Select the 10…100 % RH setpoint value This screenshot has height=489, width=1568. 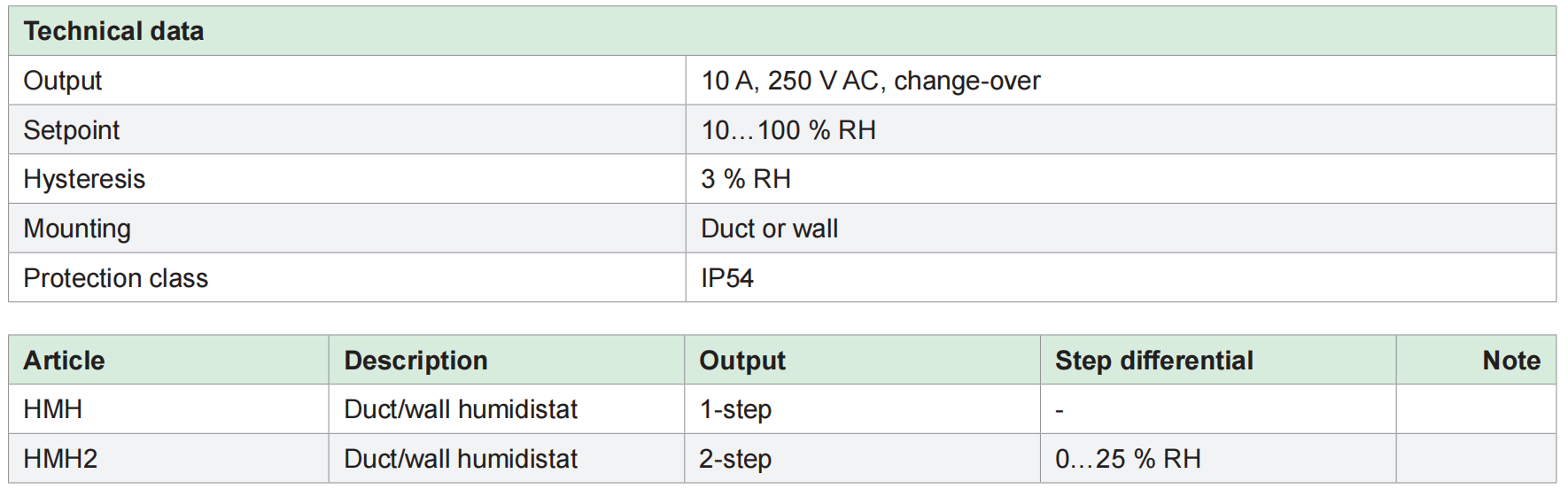pos(788,130)
